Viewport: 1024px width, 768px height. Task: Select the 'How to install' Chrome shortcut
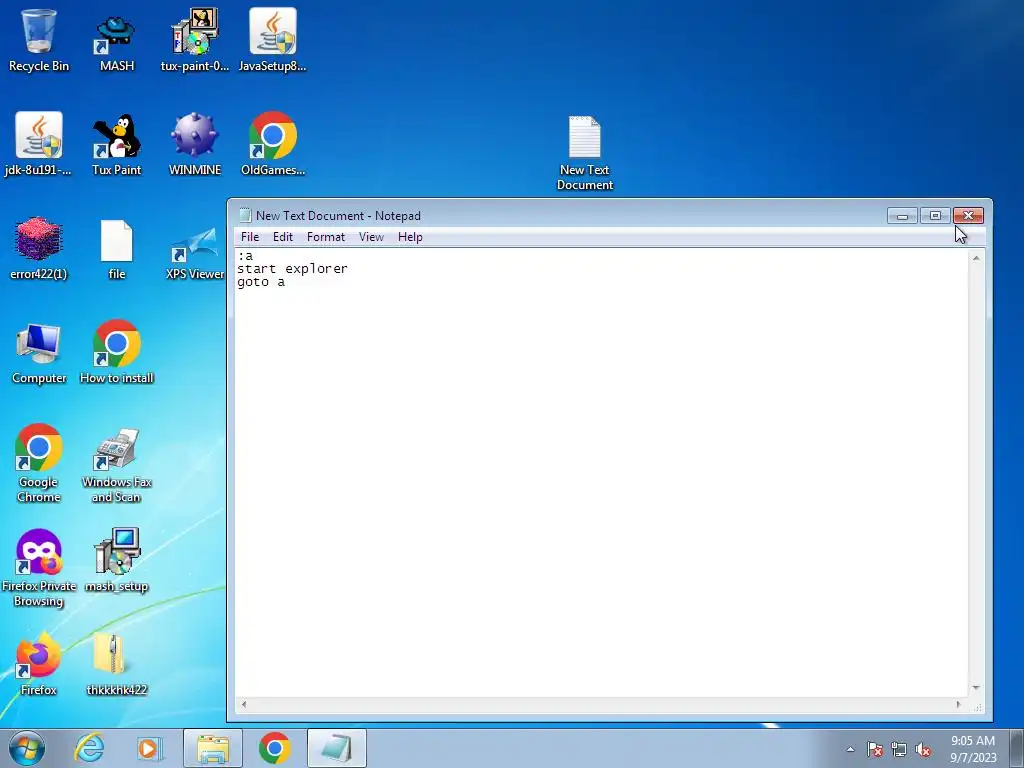click(117, 353)
